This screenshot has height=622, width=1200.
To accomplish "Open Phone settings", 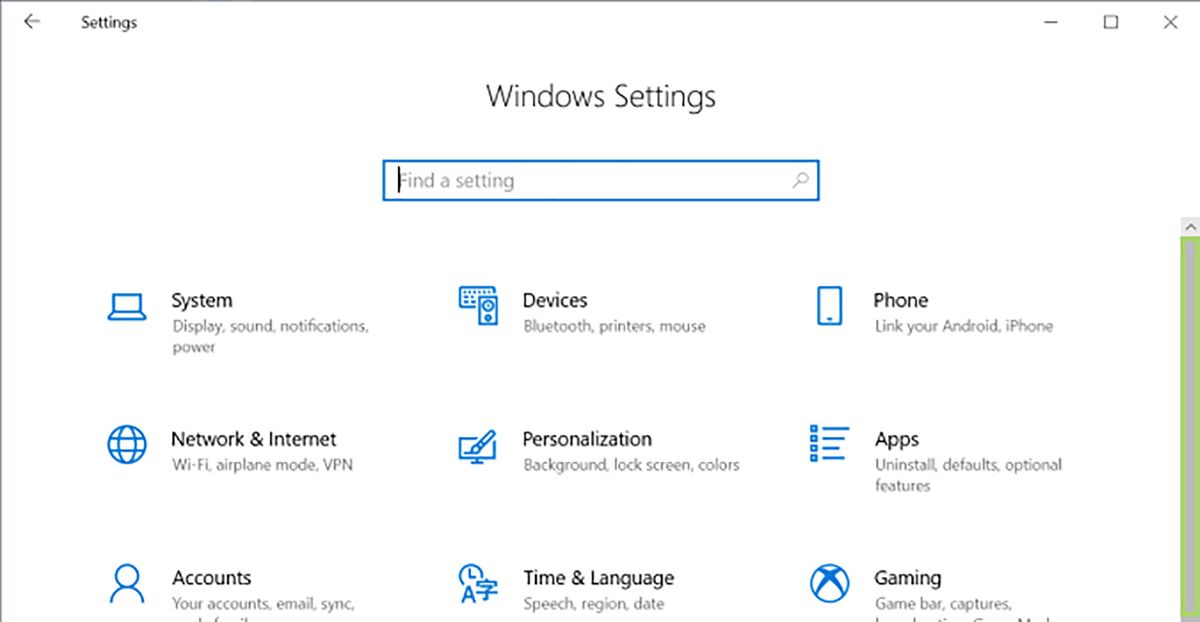I will (x=900, y=300).
